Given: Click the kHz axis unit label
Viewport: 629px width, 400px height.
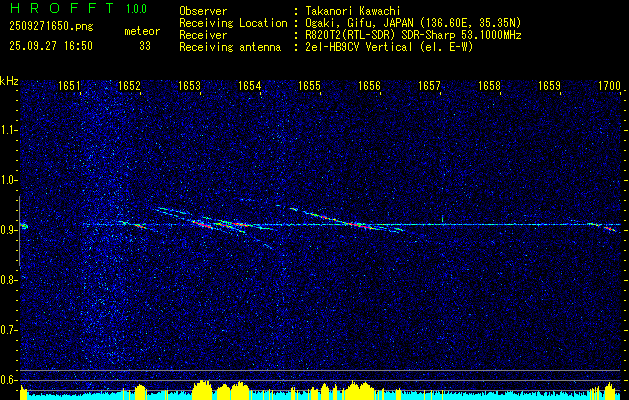Looking at the screenshot, I should pyautogui.click(x=9, y=81).
